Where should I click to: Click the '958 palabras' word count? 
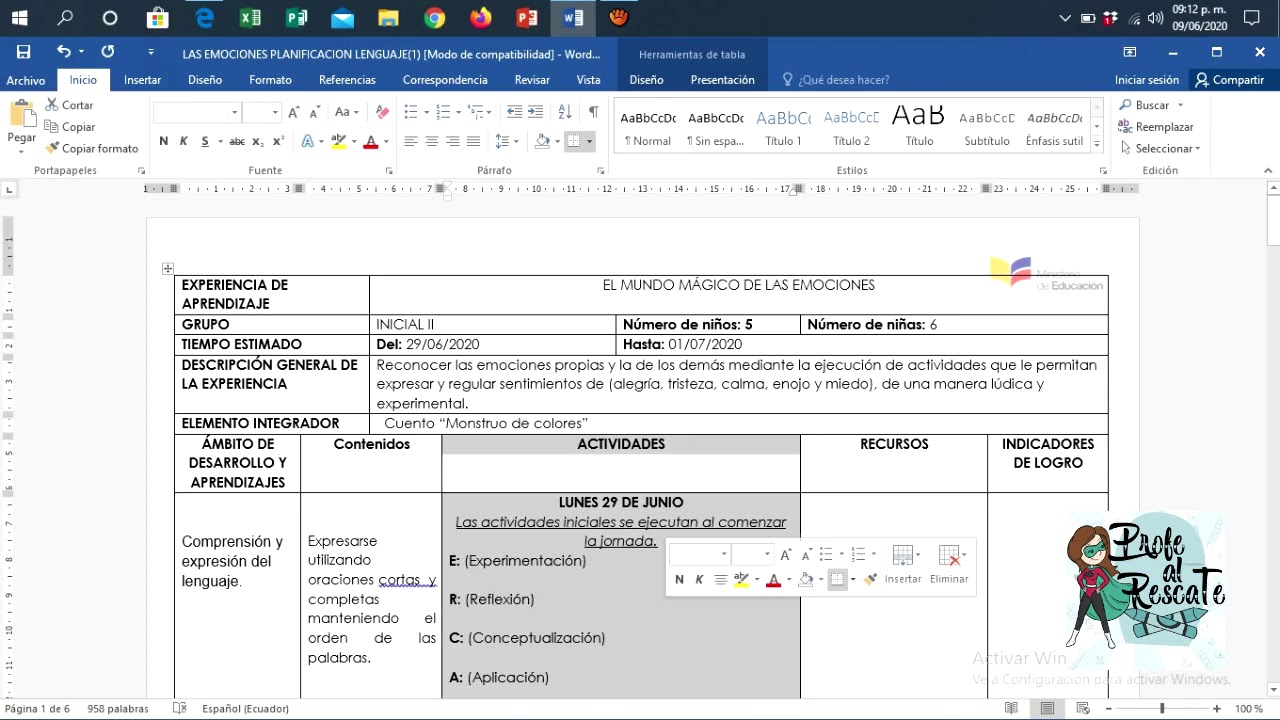(118, 708)
